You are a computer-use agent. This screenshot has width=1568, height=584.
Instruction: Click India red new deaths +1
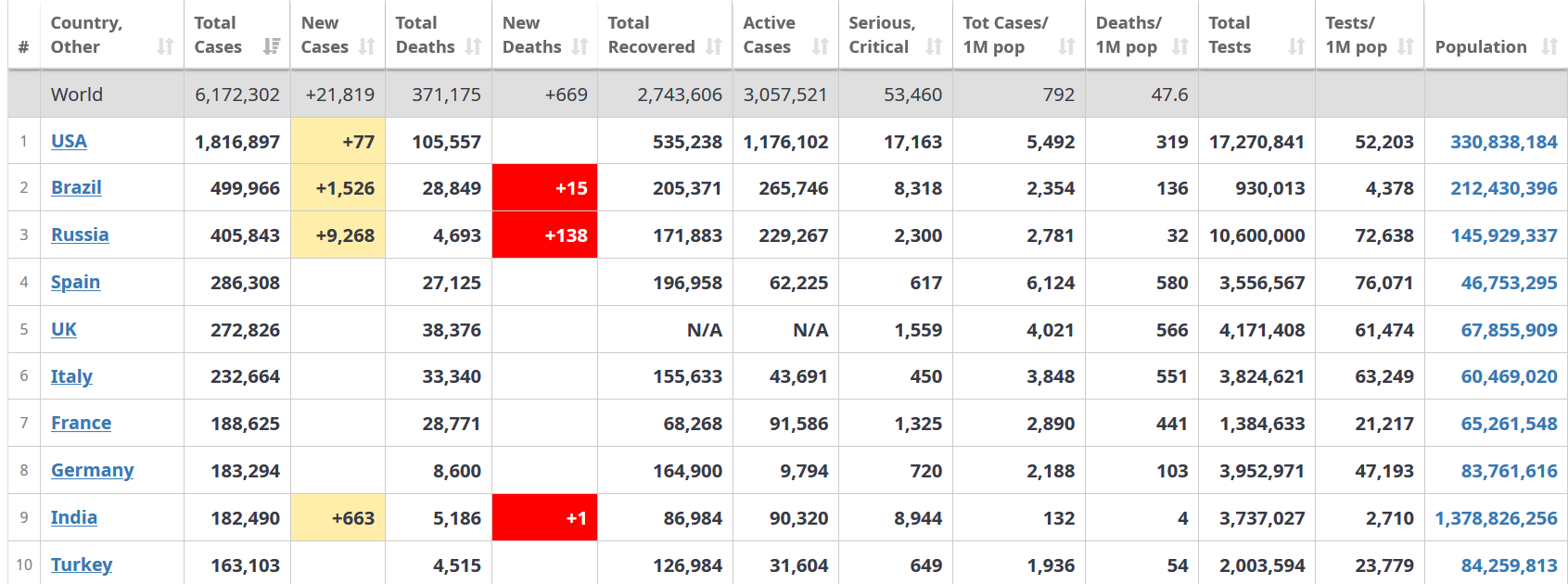coord(544,517)
